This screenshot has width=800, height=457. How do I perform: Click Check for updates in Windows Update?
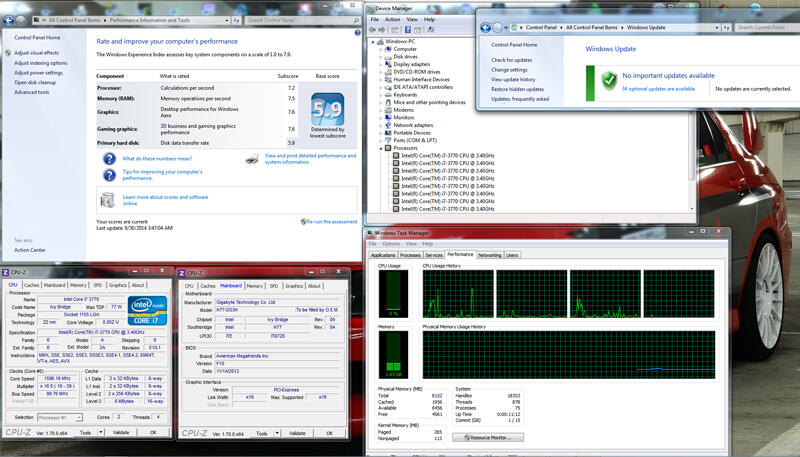click(x=512, y=60)
